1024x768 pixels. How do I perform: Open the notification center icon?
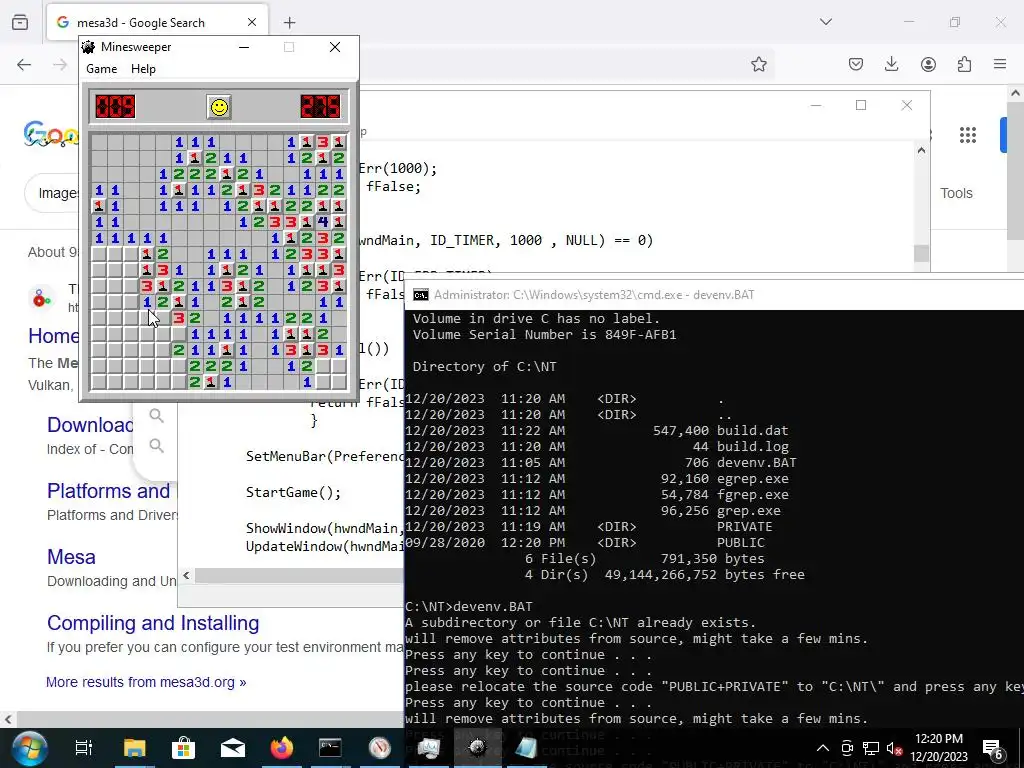(993, 748)
